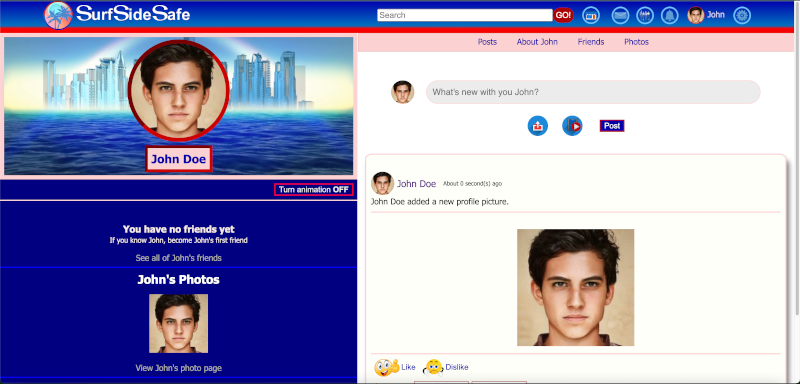Open View John's photo page link
Image resolution: width=800 pixels, height=384 pixels.
pos(179,368)
